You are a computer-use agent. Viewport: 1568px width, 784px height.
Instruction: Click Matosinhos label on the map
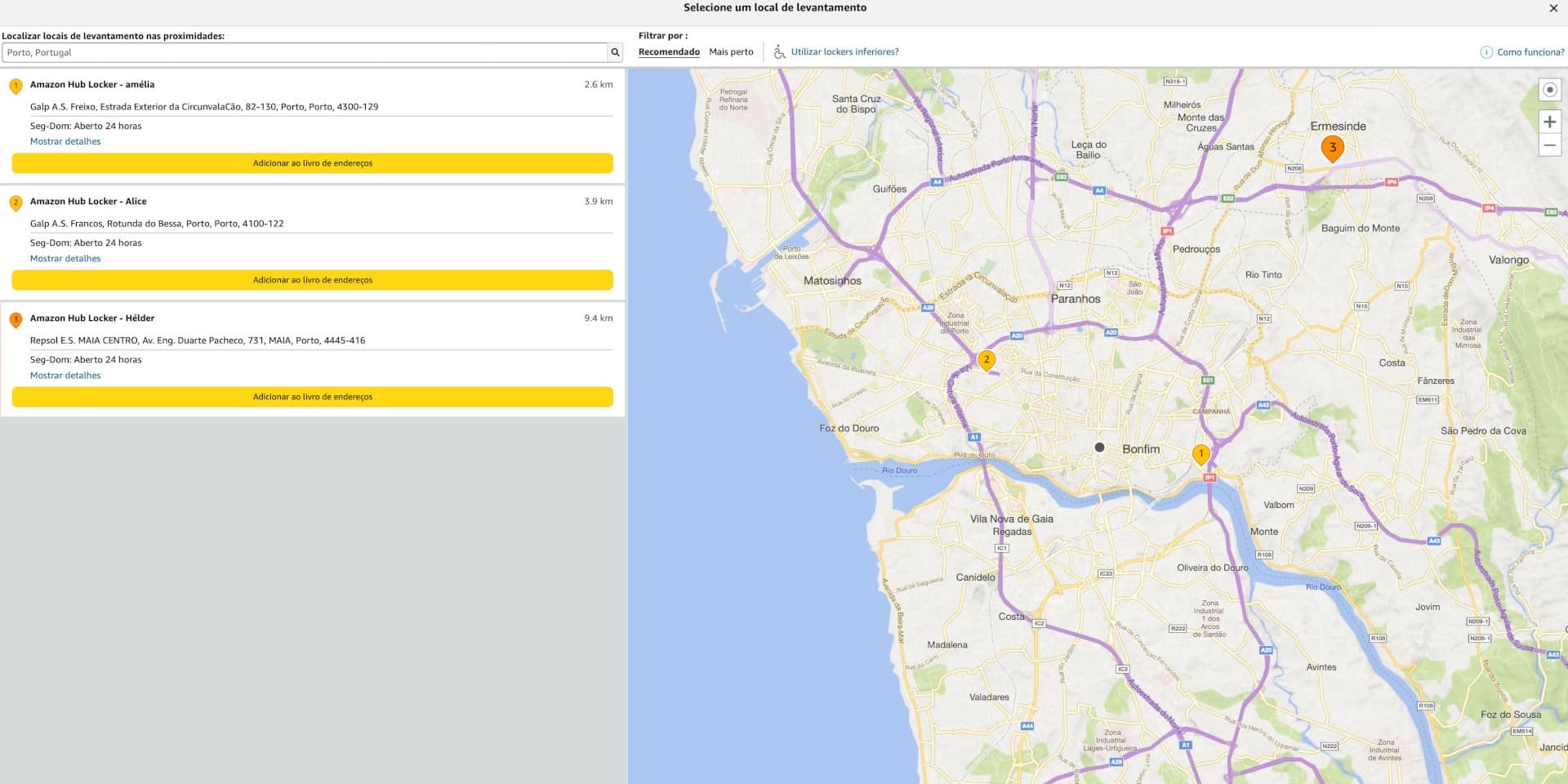(832, 281)
